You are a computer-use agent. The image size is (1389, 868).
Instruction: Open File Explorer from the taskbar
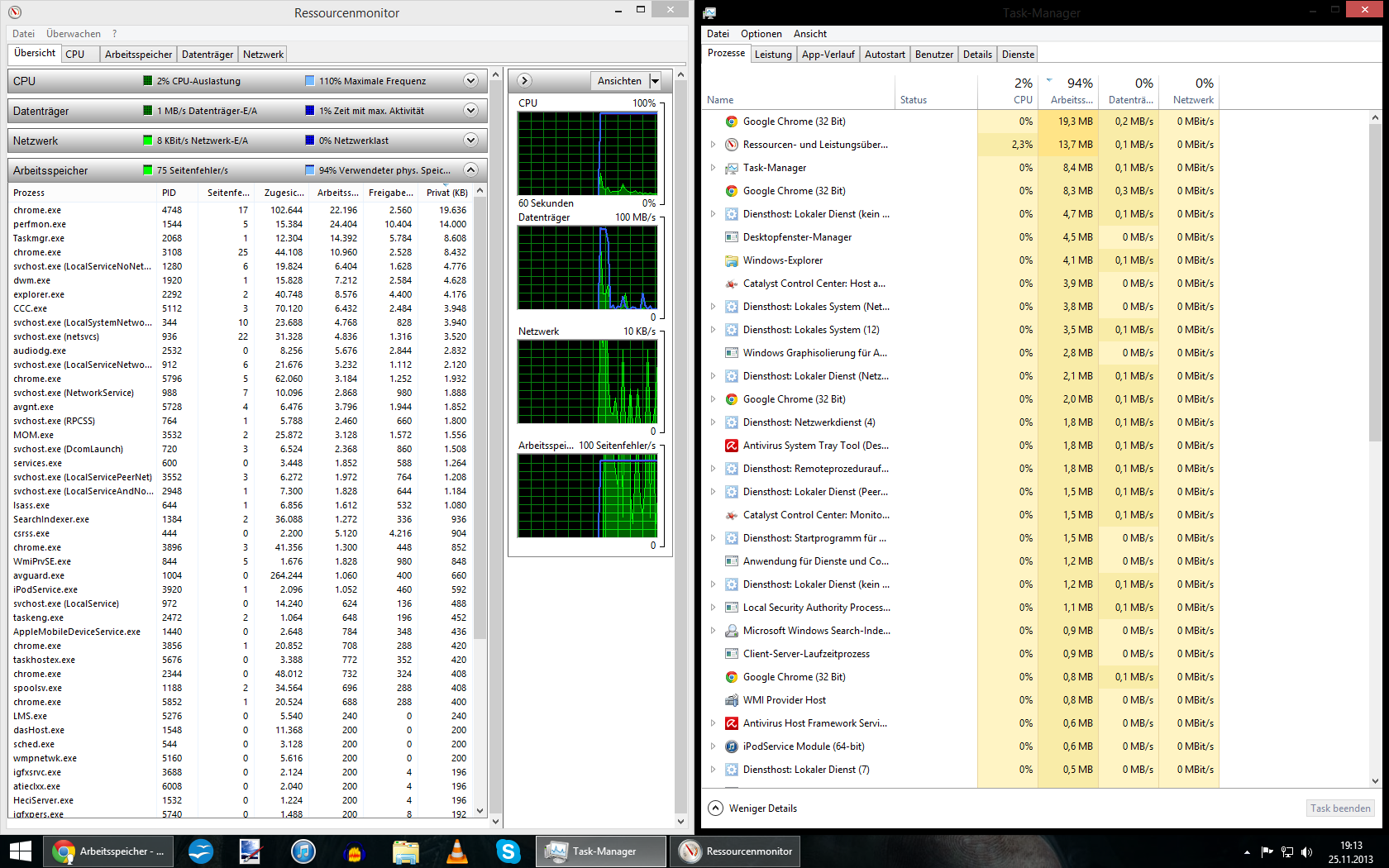[405, 851]
